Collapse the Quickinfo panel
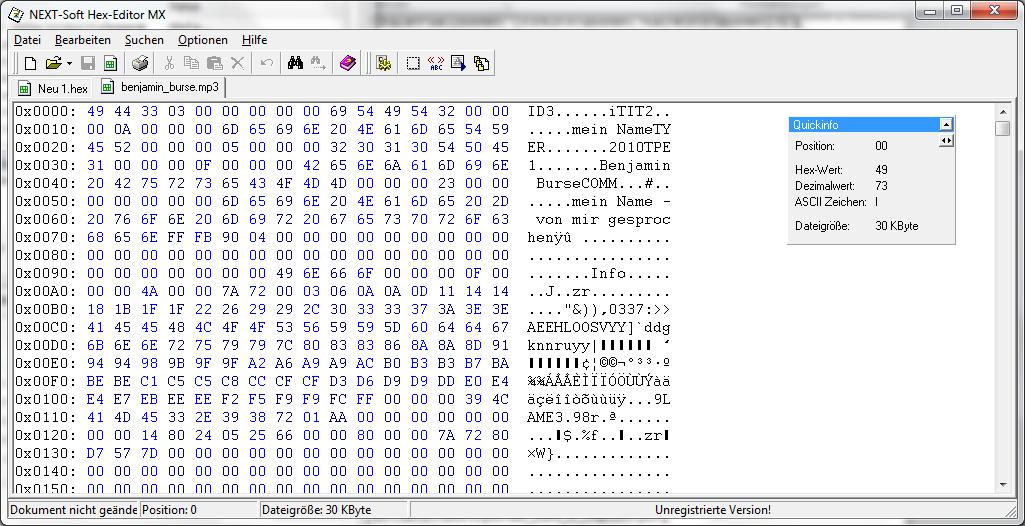1025x526 pixels. click(946, 125)
